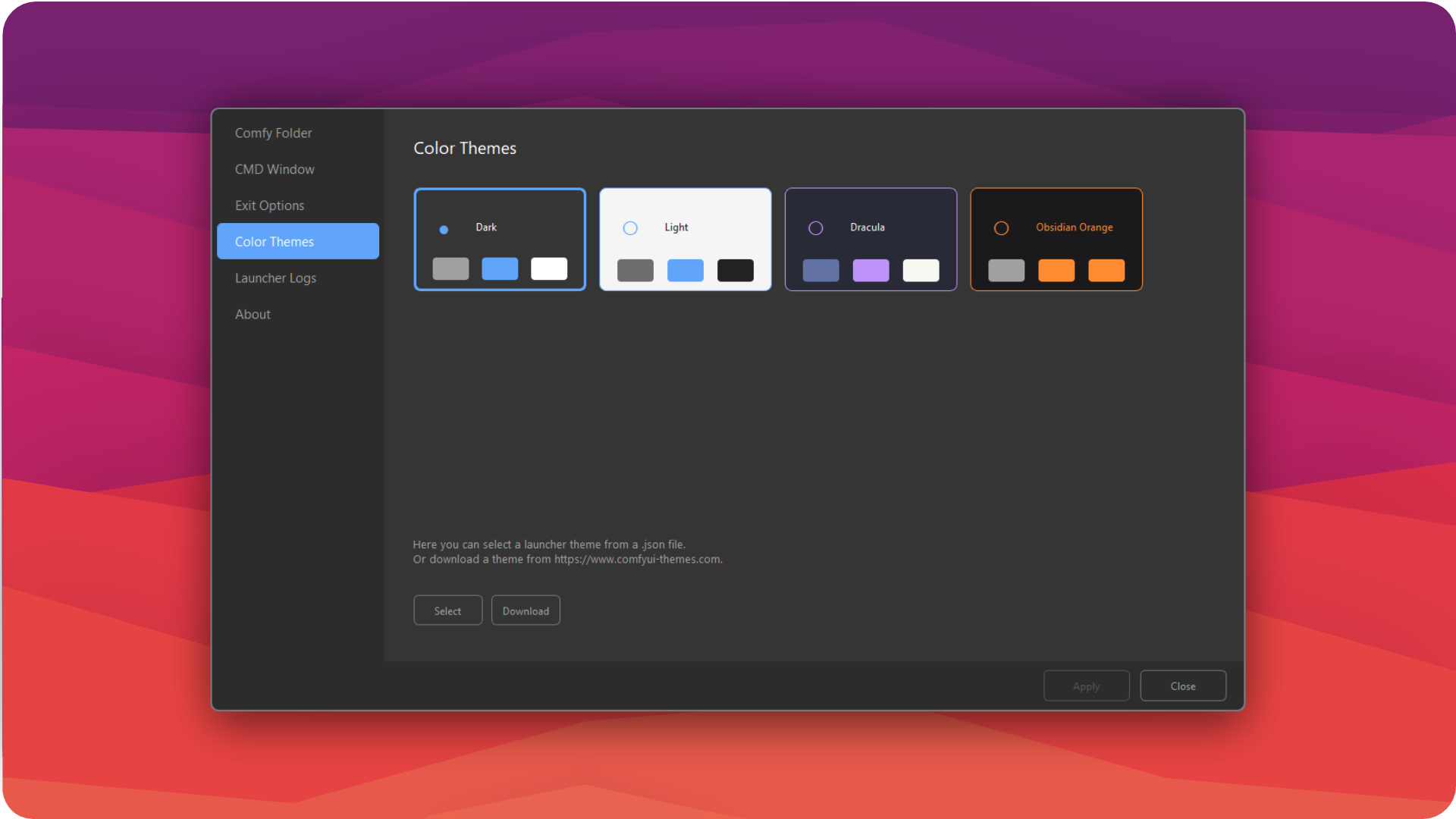
Task: Click the rightmost orange swatch in Obsidian Orange
Action: tap(1106, 270)
